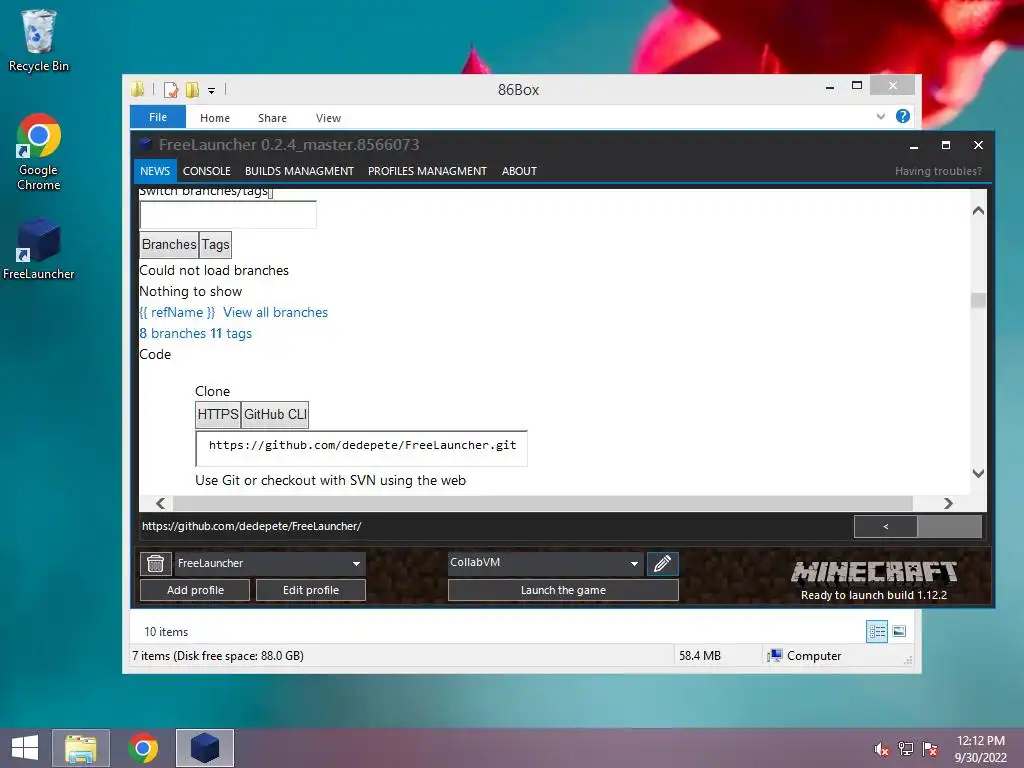Open FreeLauncher desktop shortcut

pos(38,249)
